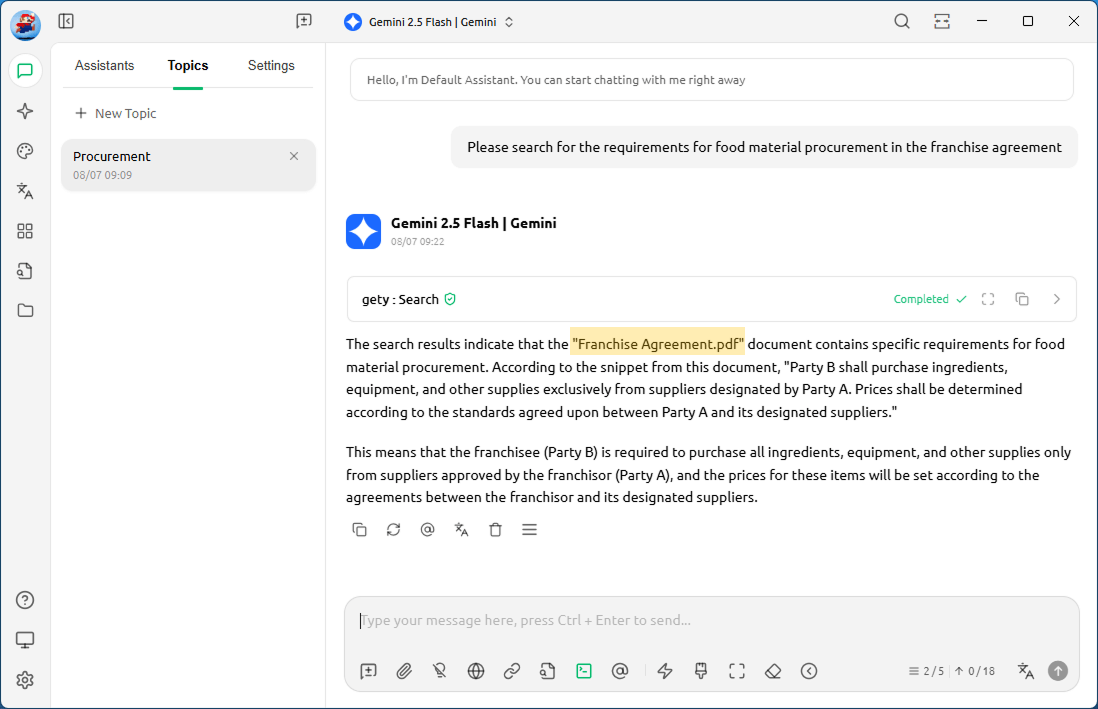The image size is (1098, 709).
Task: Mention a model via @ in input toolbar
Action: [620, 671]
